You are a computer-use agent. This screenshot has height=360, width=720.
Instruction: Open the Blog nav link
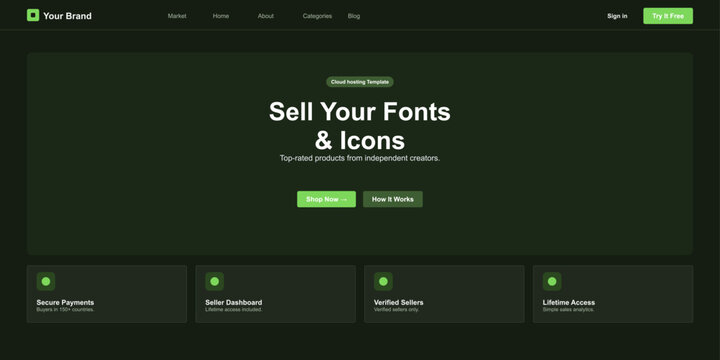pyautogui.click(x=354, y=16)
